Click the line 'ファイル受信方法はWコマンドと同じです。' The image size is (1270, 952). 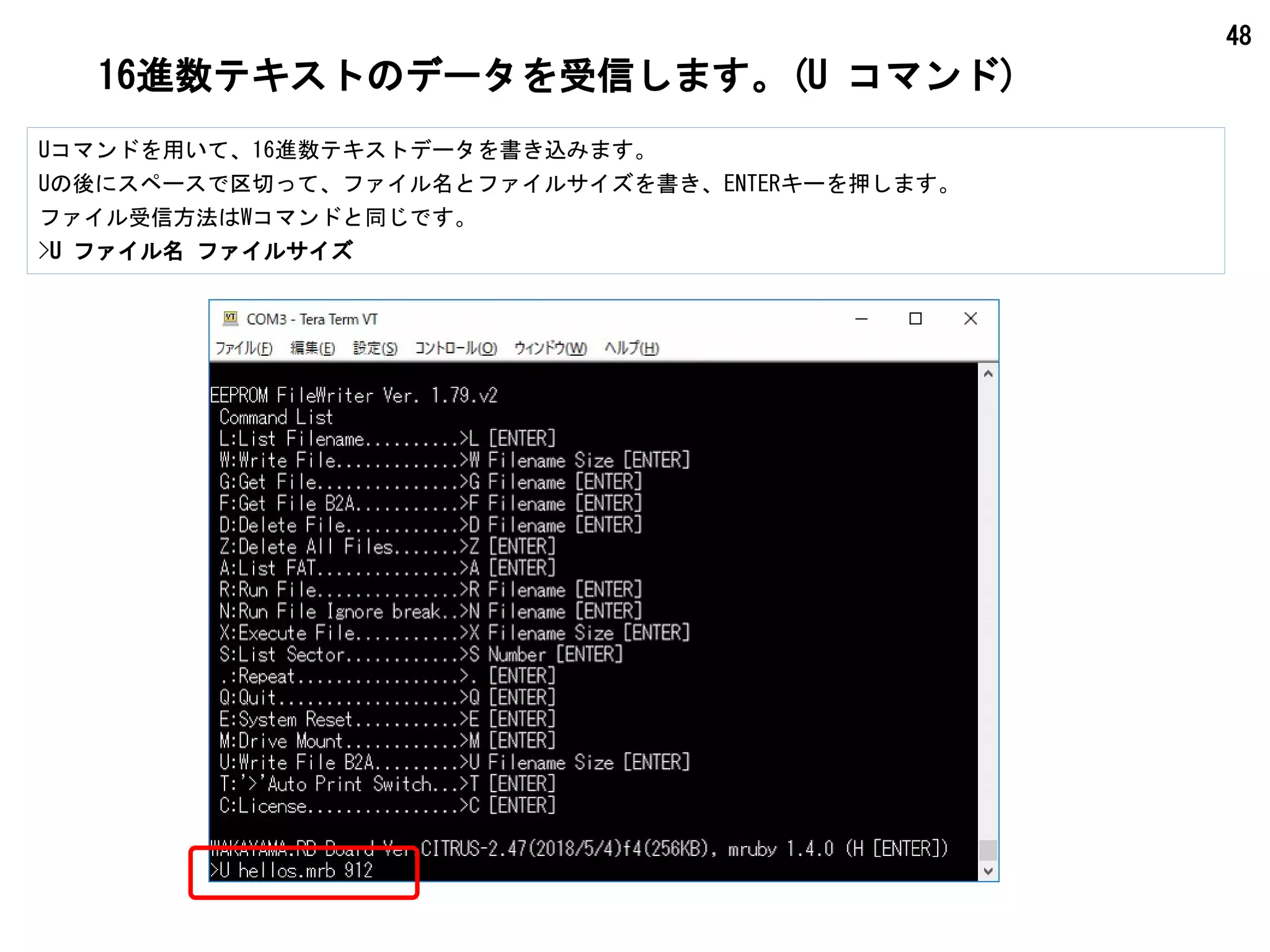(255, 218)
